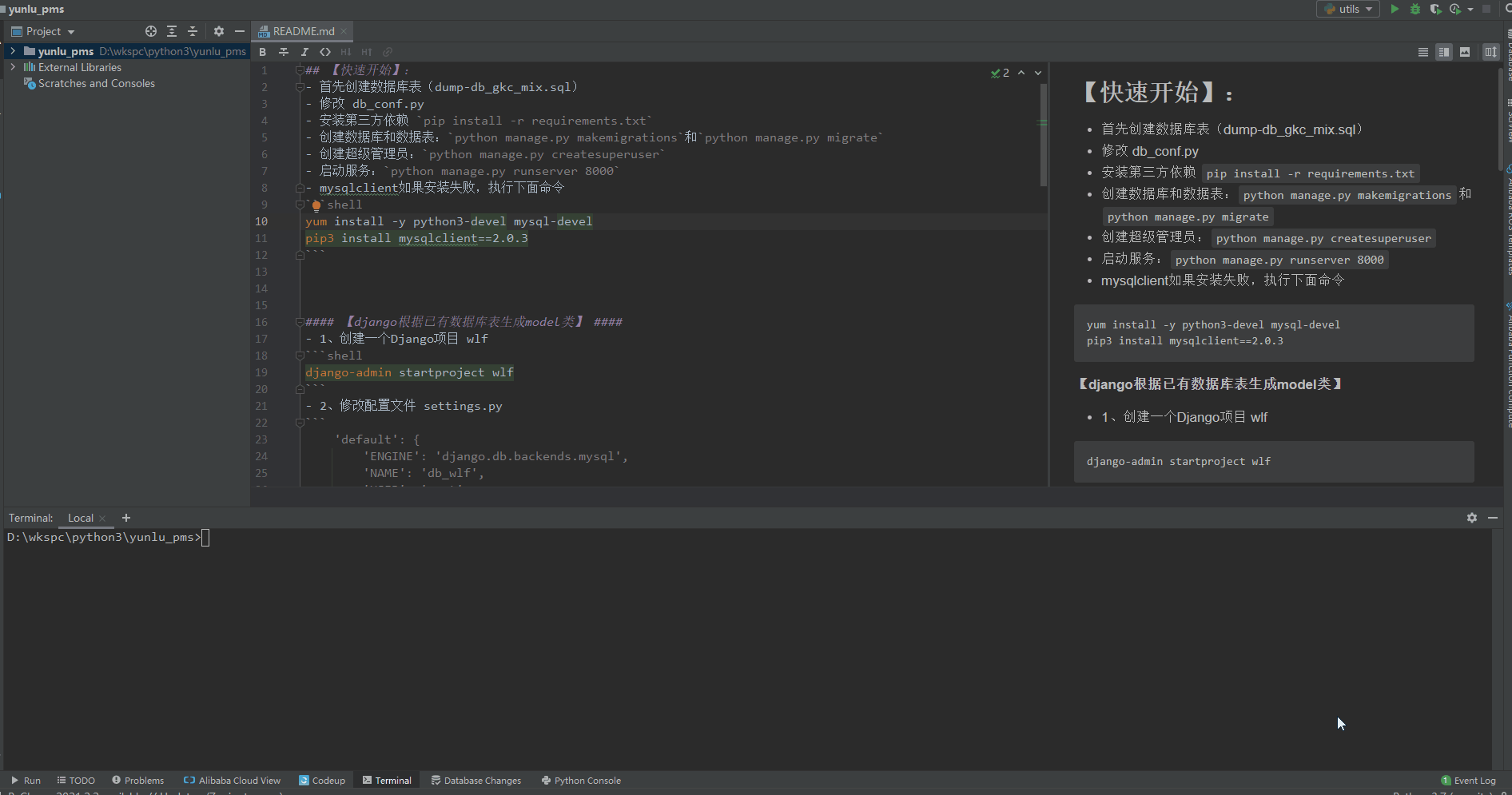This screenshot has width=1512, height=795.
Task: Open the Python Console
Action: pyautogui.click(x=581, y=781)
